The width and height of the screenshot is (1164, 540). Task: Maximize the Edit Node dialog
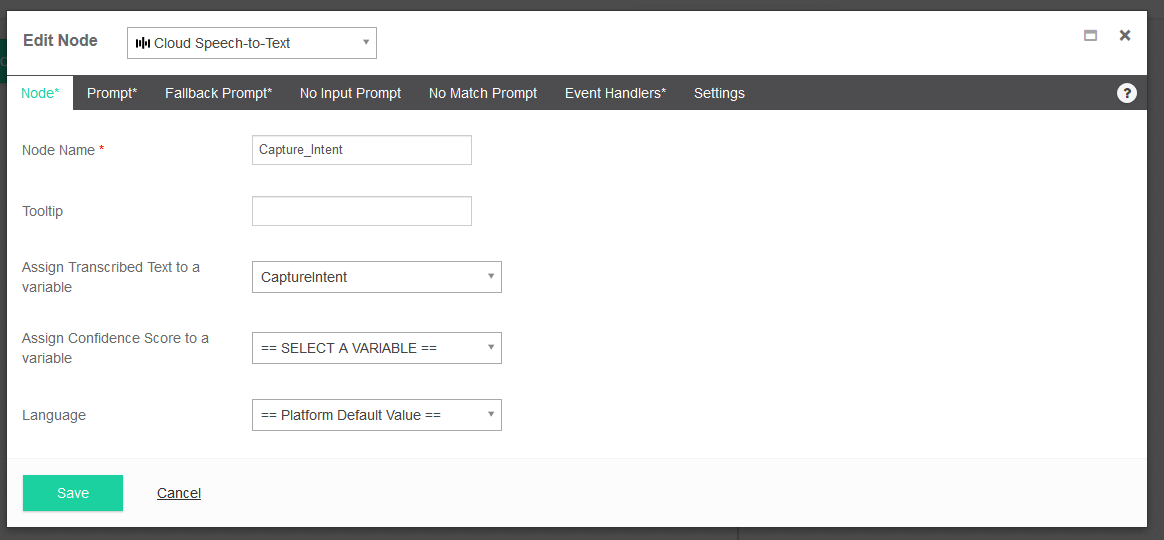coord(1091,36)
